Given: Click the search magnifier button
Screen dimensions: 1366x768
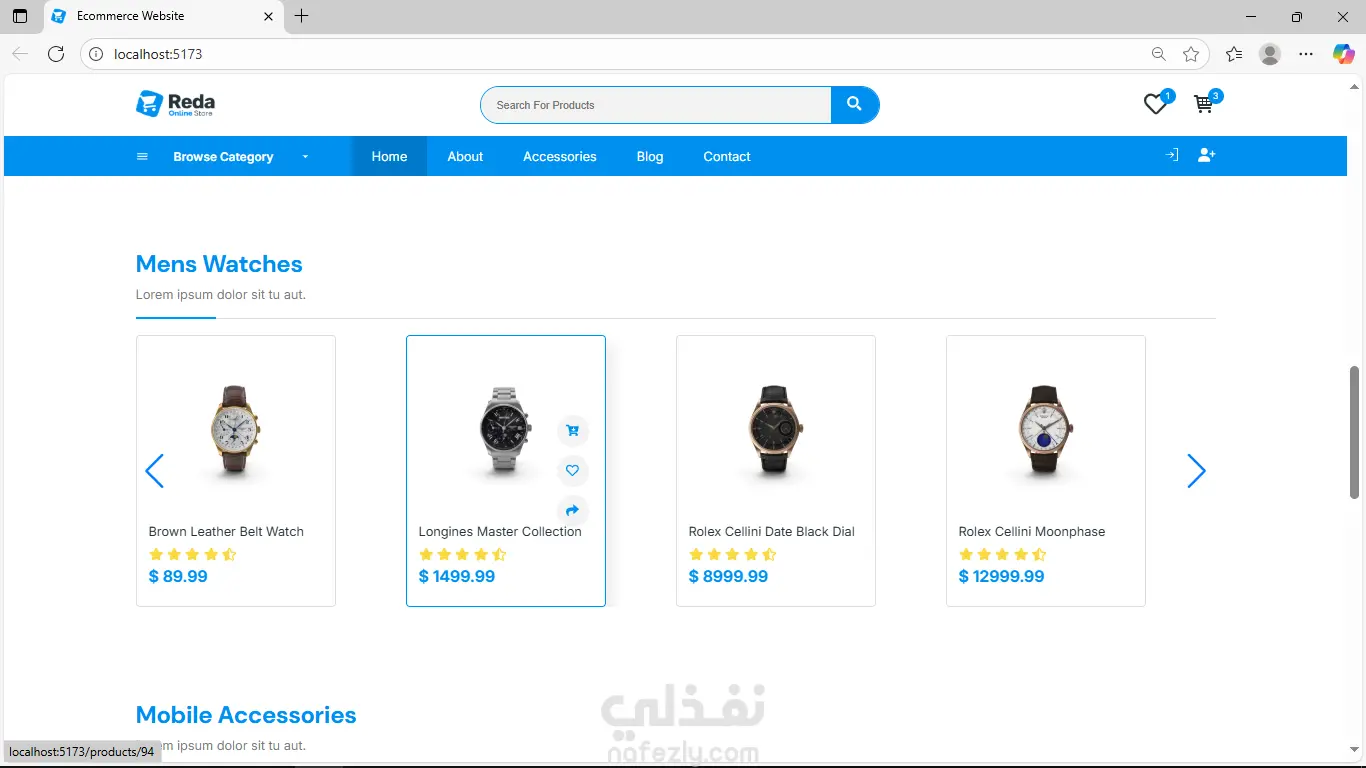Looking at the screenshot, I should (854, 105).
